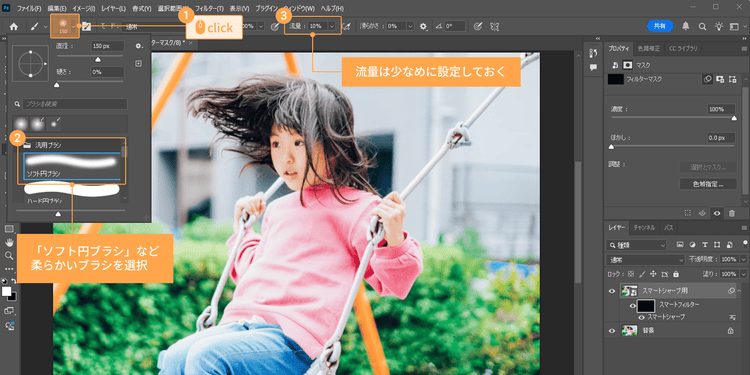Open the フィルター(T) menu

[x=209, y=9]
